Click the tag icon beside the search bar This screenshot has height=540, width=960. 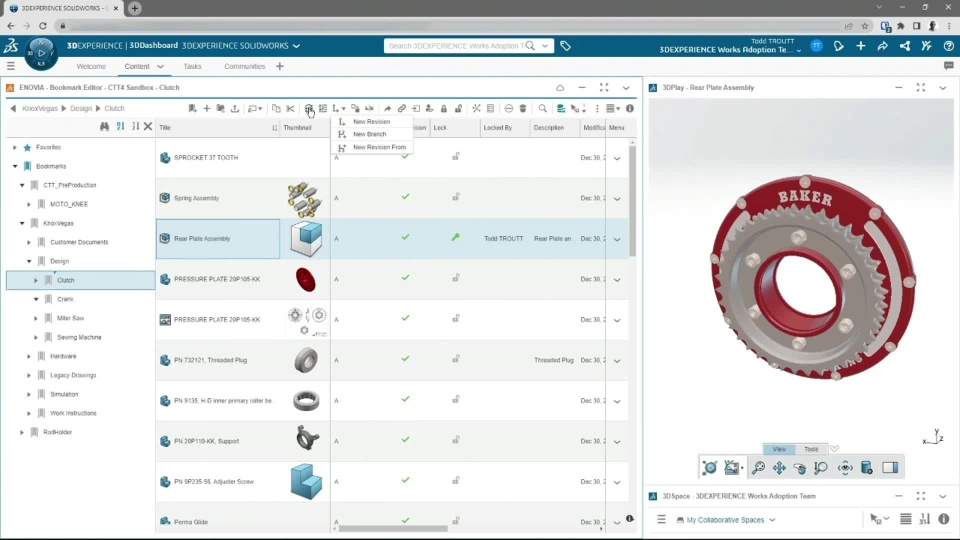[x=565, y=46]
